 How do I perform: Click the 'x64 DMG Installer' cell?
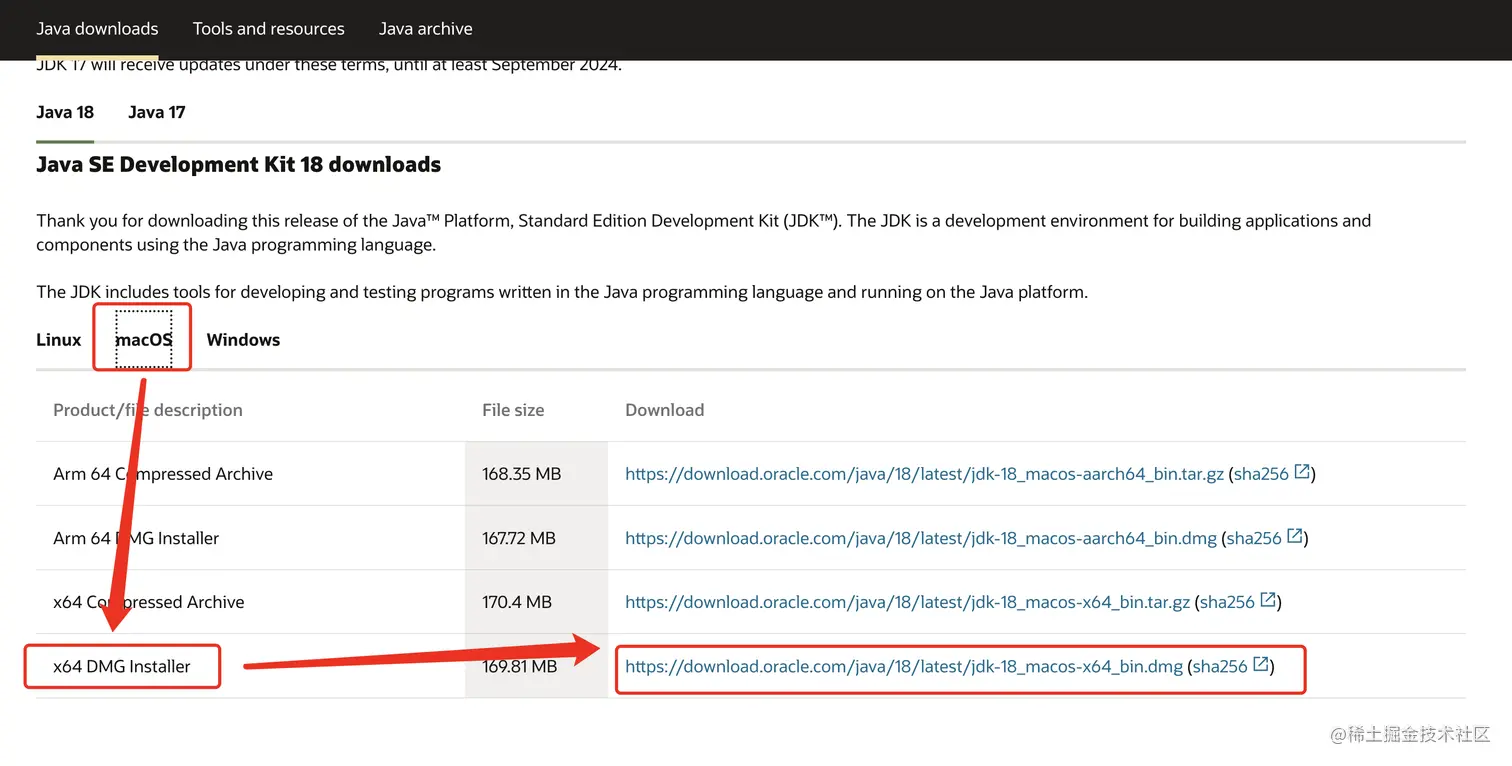(122, 666)
